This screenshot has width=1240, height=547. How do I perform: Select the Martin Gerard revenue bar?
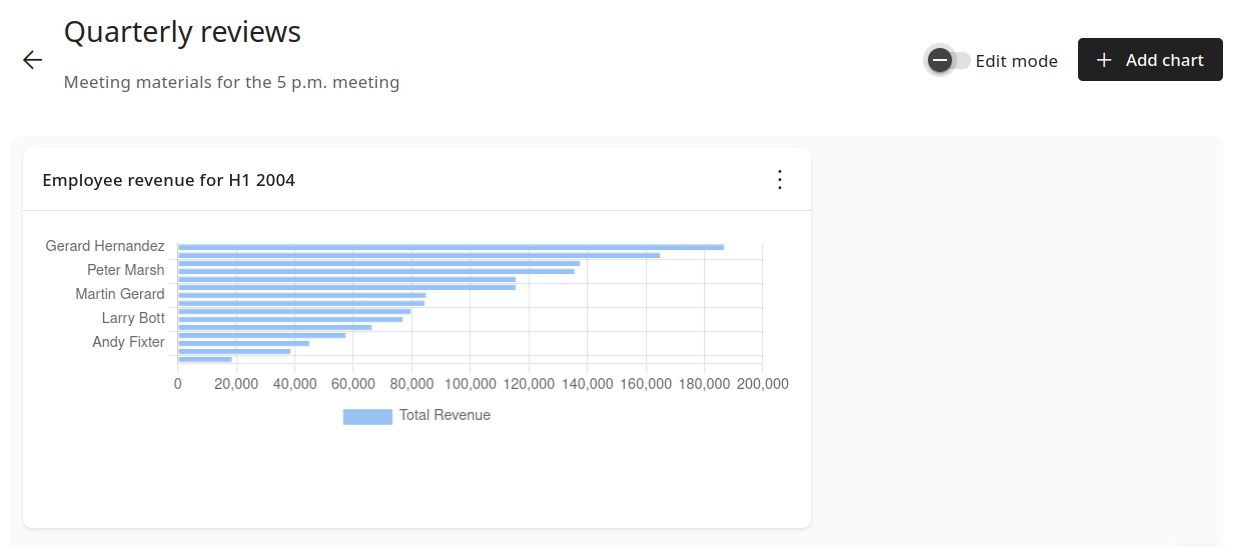[x=301, y=295]
